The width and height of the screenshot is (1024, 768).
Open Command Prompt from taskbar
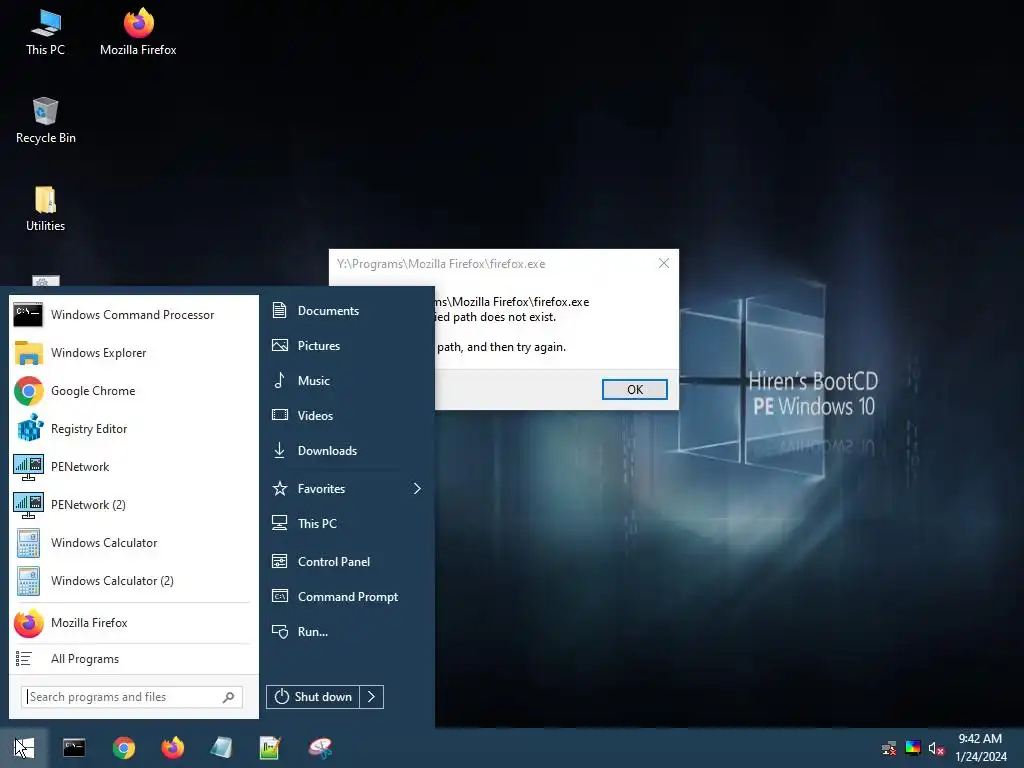coord(74,748)
